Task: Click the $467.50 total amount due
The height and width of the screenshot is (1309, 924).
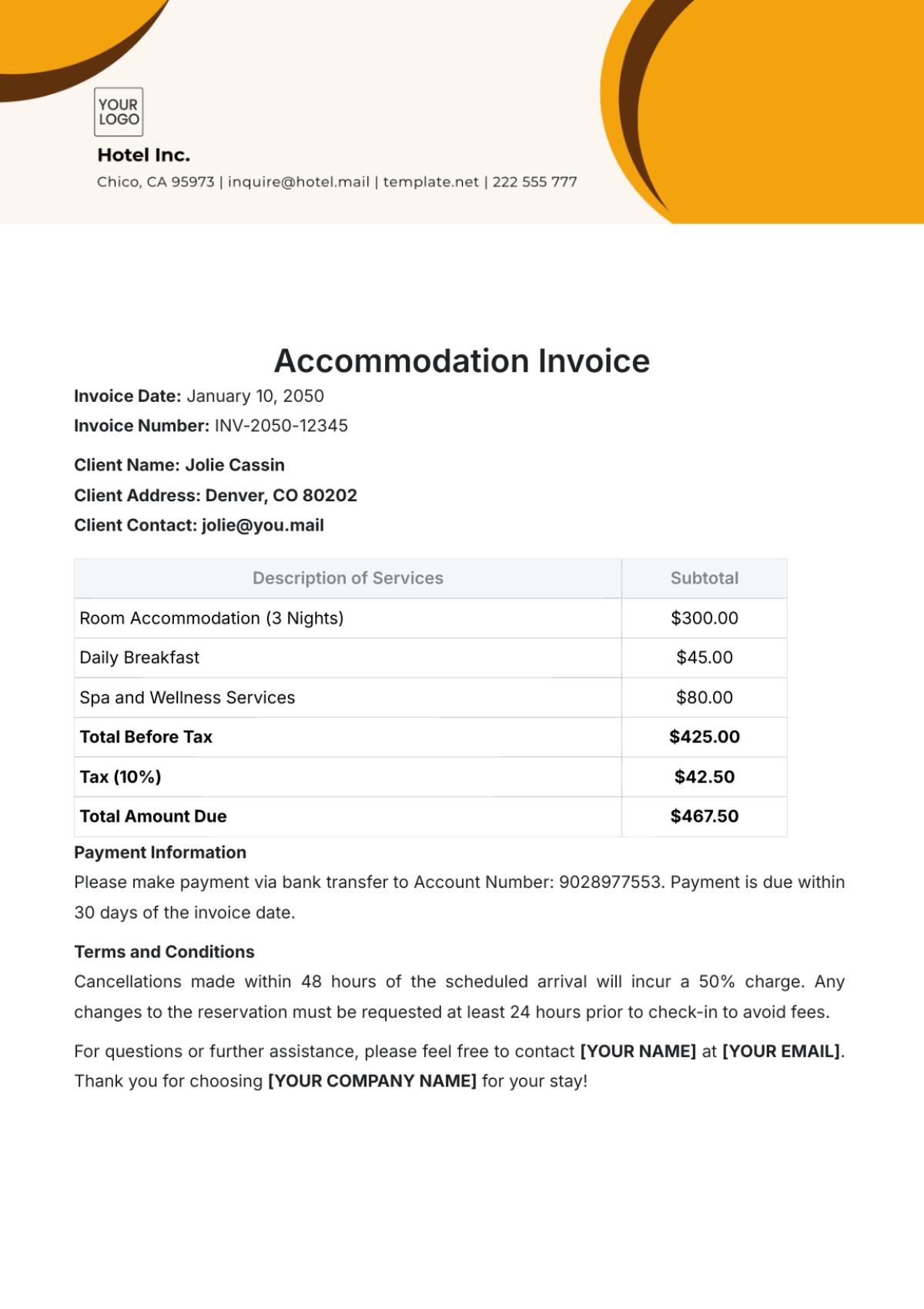Action: [x=705, y=816]
